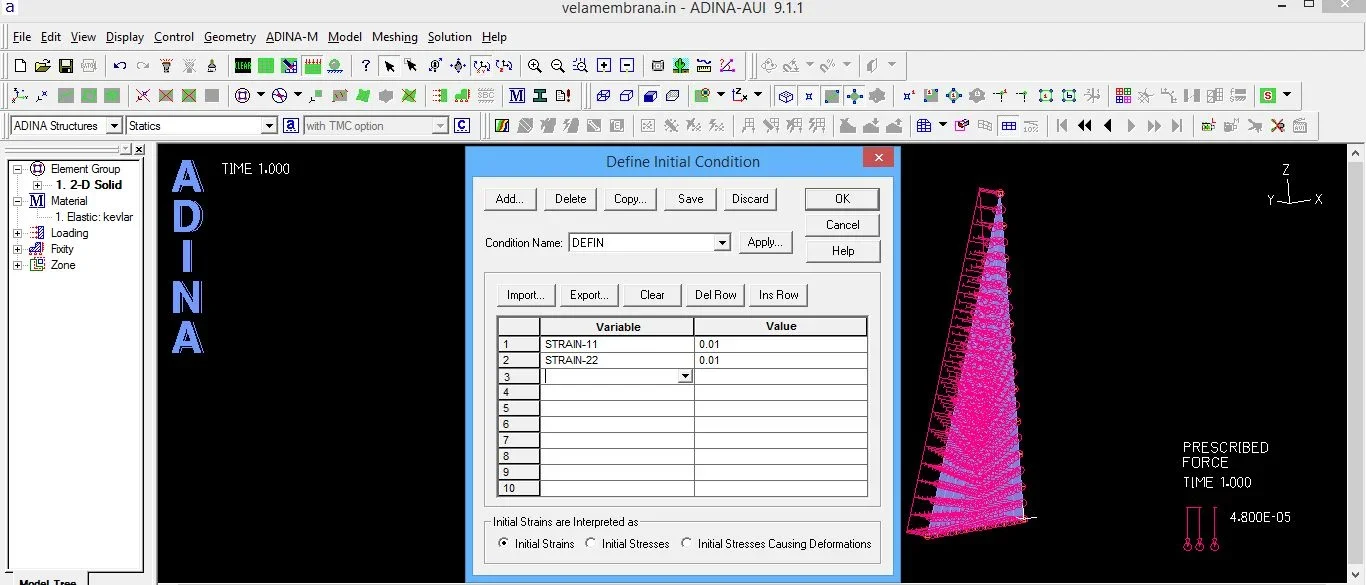Click the Zoom Out magnifier icon
The width and height of the screenshot is (1366, 585).
click(558, 66)
